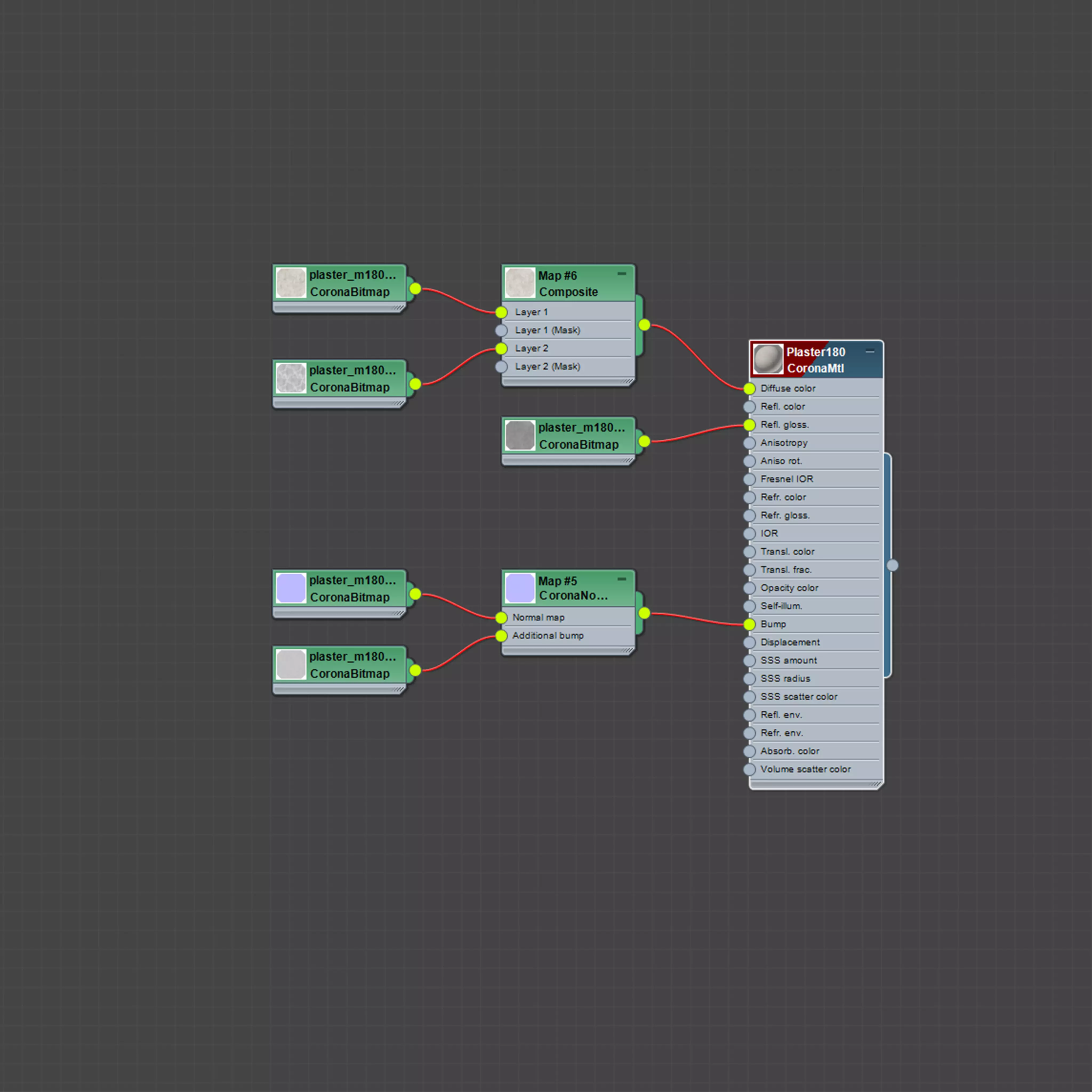Click the Fresnel IOR input socket
The width and height of the screenshot is (1092, 1092).
(749, 479)
